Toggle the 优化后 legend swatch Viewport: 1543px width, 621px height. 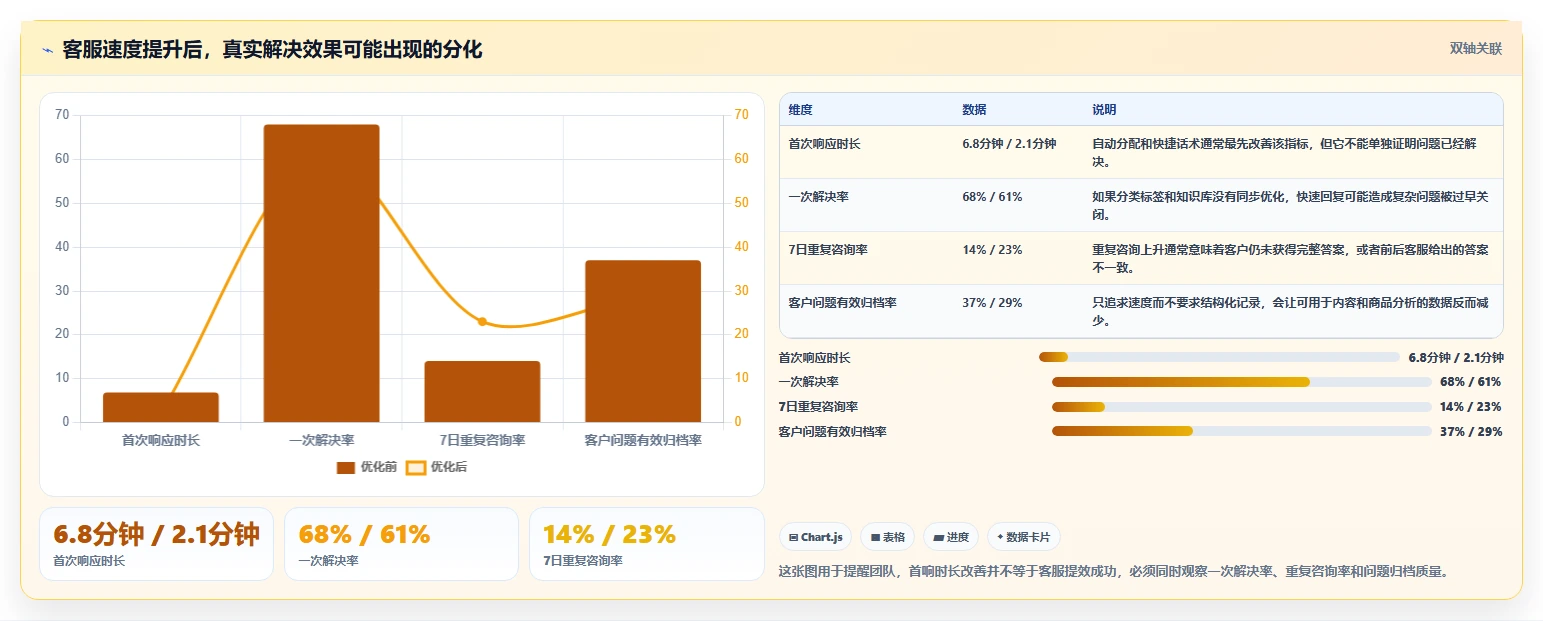(416, 467)
